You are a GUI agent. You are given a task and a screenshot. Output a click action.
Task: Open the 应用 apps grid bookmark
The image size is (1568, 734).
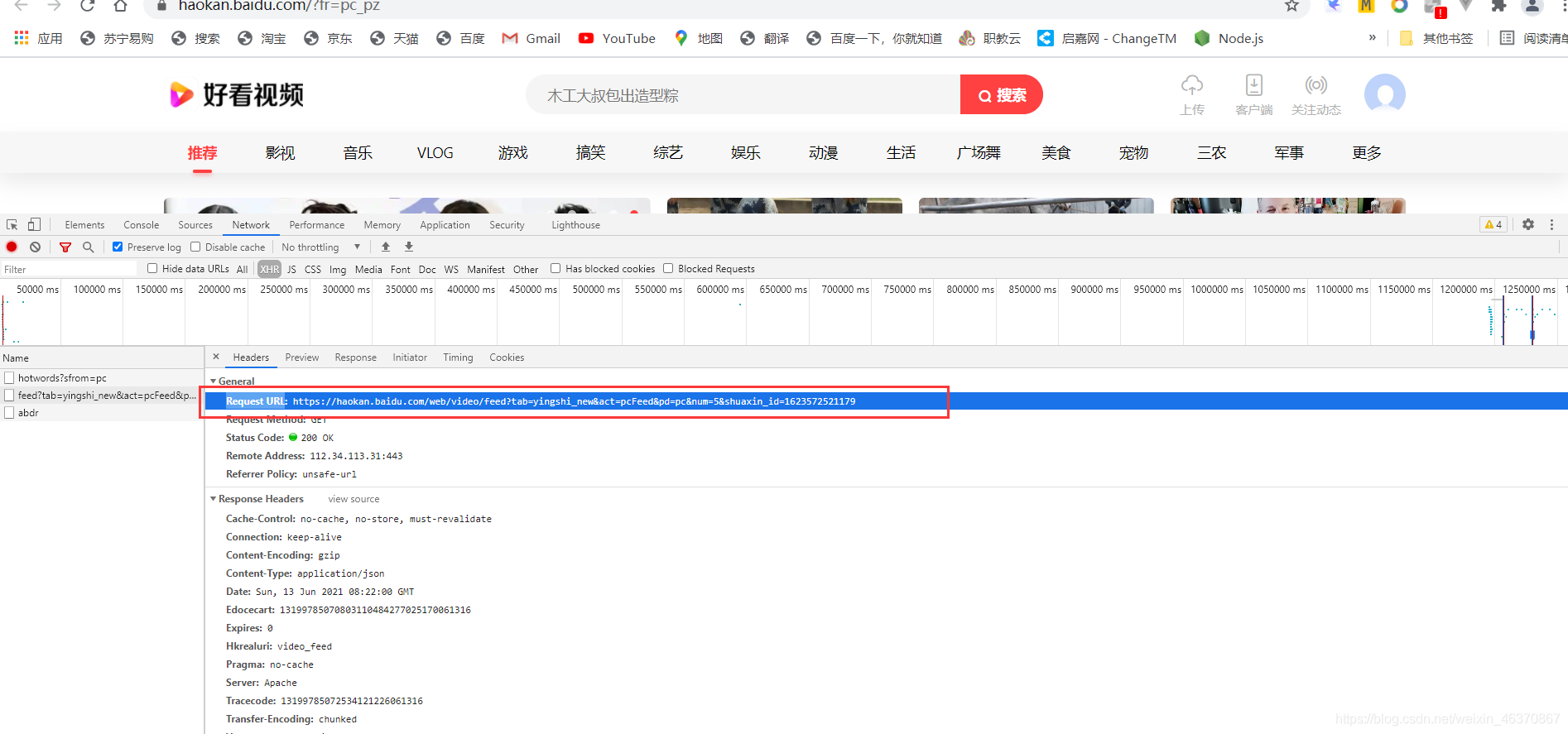tap(38, 38)
